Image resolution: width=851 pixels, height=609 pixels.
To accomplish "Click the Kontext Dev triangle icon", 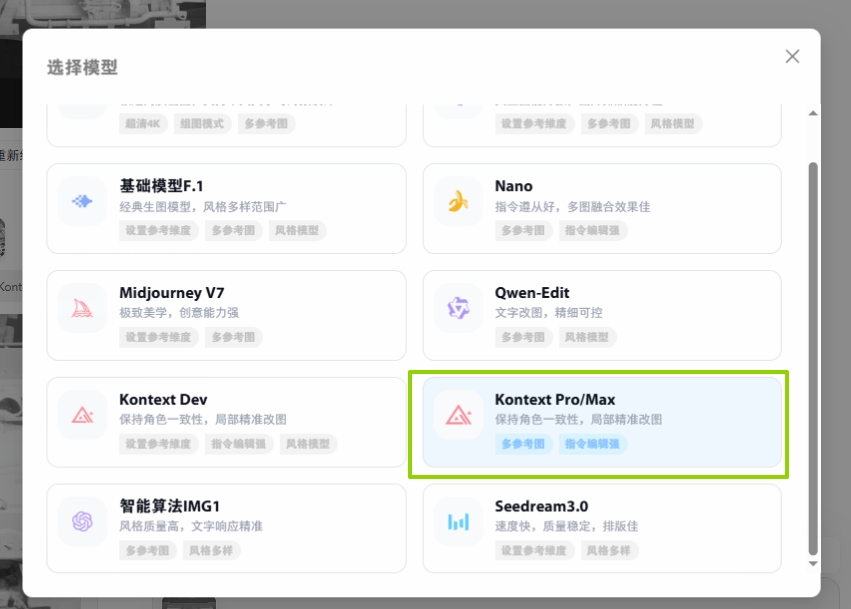I will point(82,415).
